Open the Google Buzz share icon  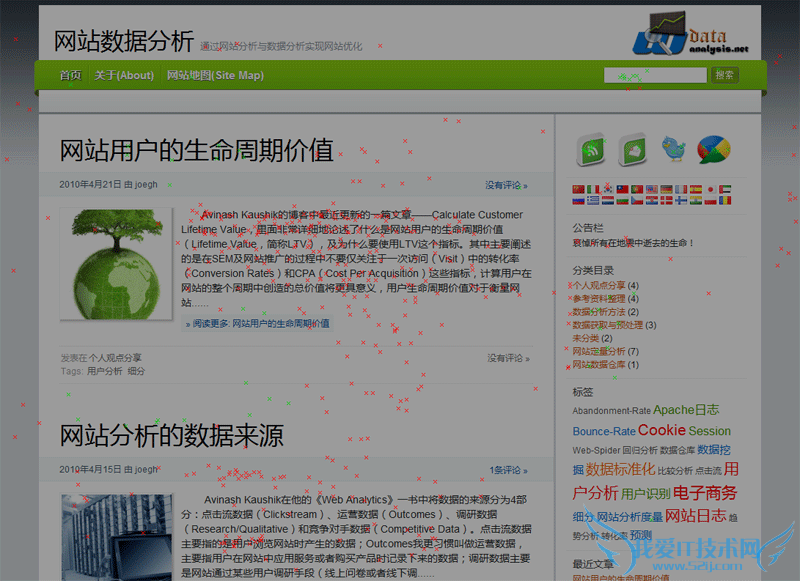coord(711,148)
